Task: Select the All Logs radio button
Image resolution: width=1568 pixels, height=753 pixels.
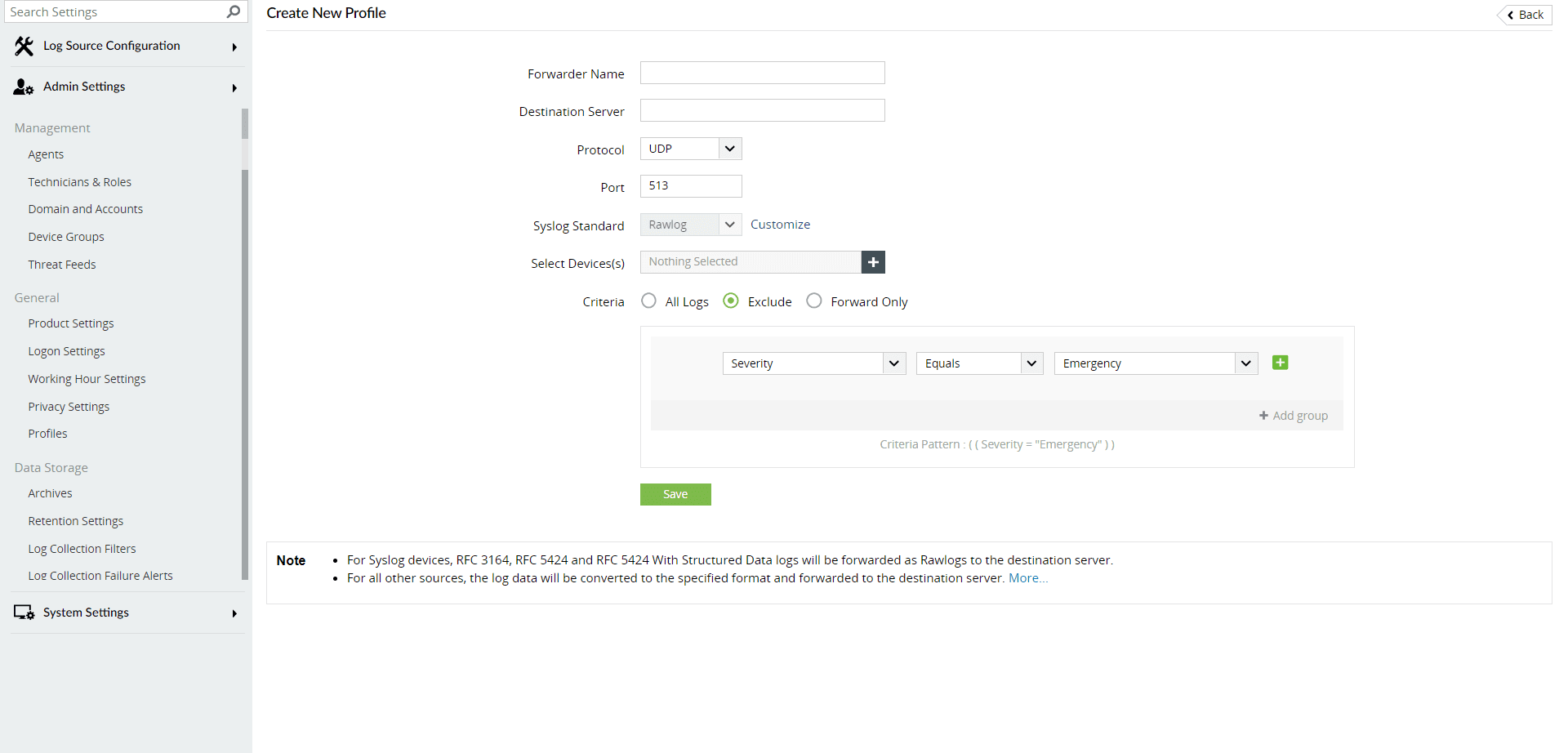Action: click(648, 301)
